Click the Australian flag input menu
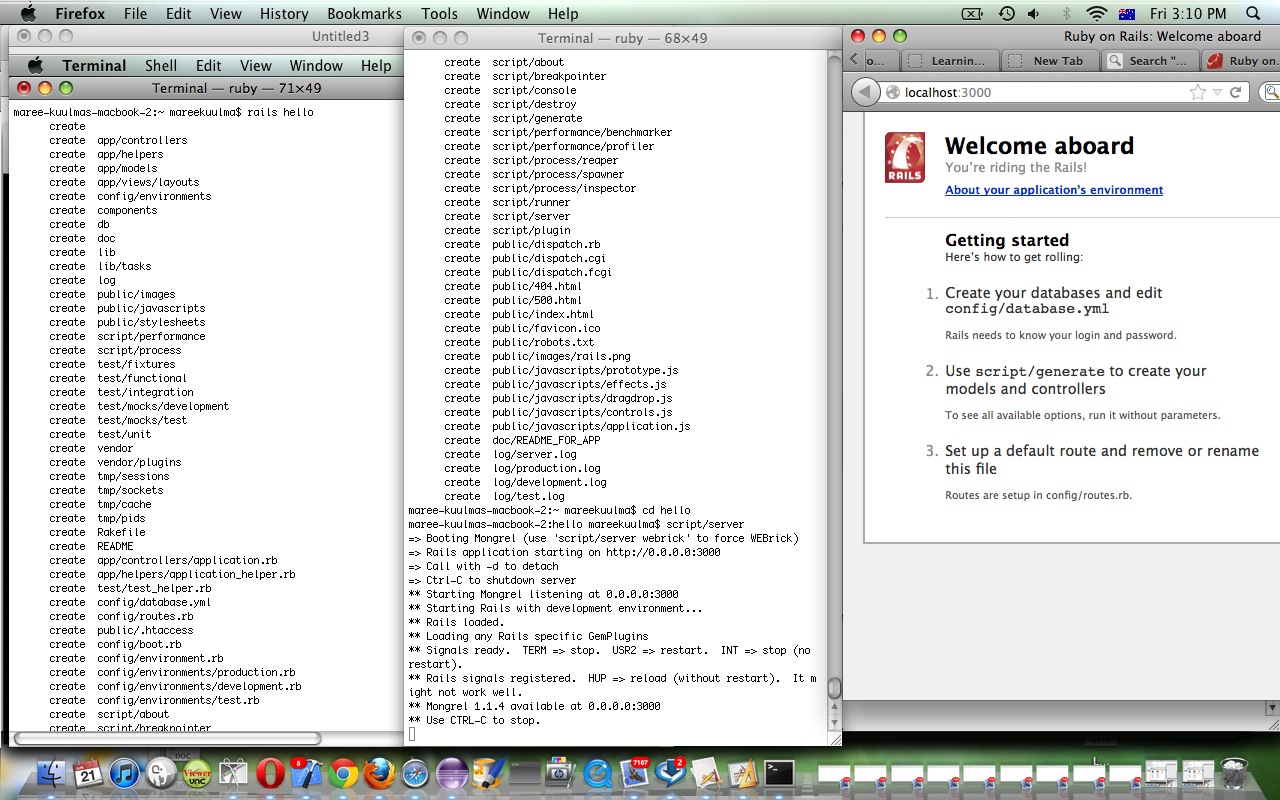This screenshot has height=800, width=1280. click(1127, 13)
